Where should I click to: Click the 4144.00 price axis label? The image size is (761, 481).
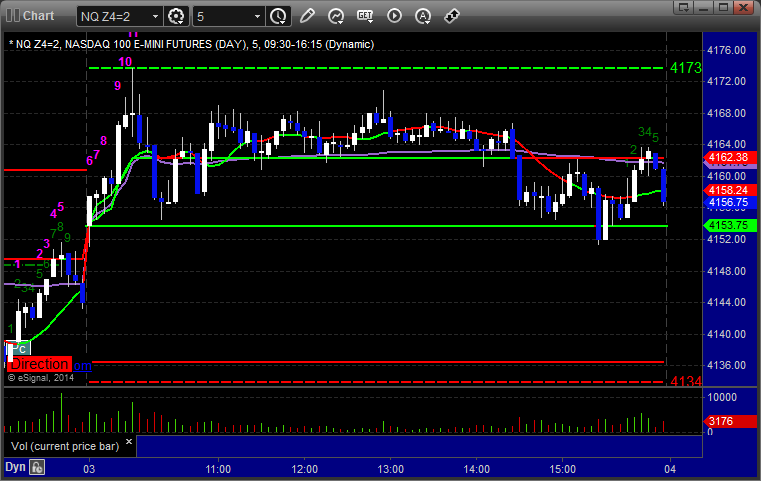pyautogui.click(x=727, y=302)
